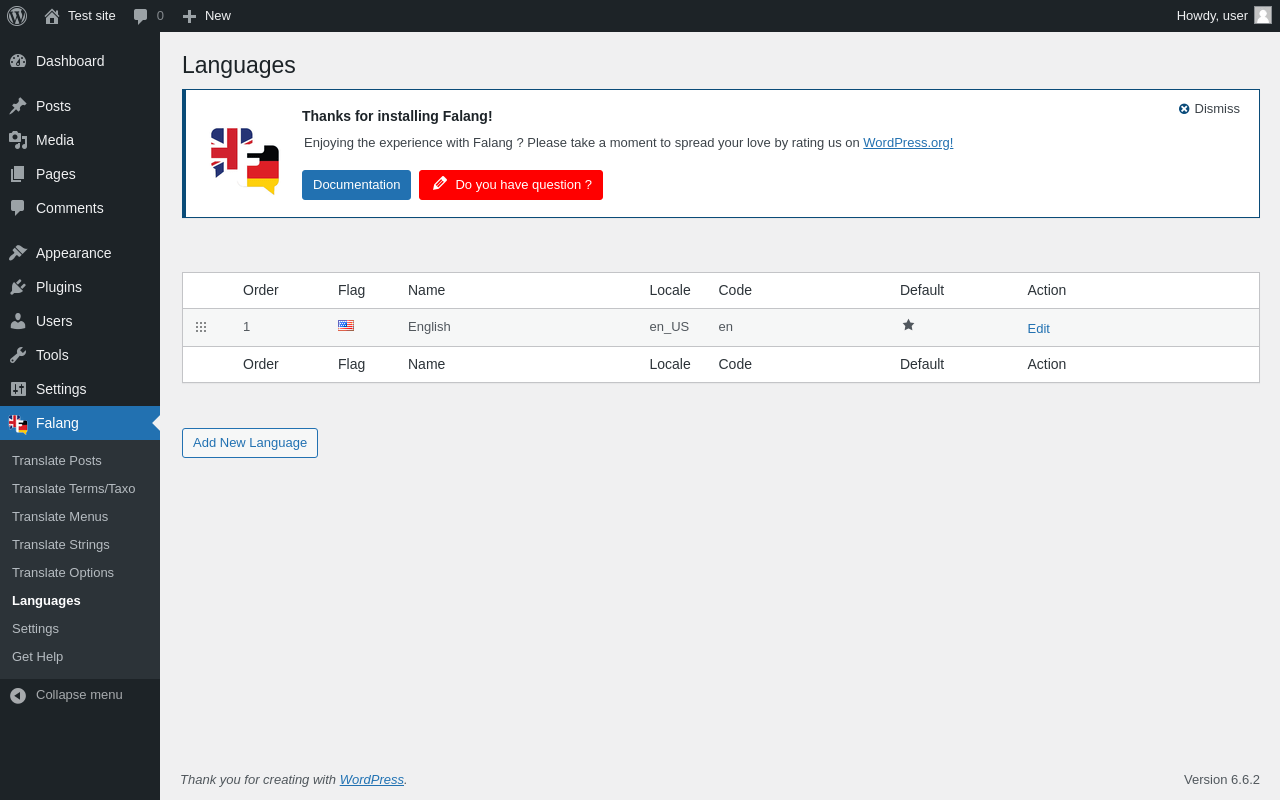Click the default star for English

[908, 325]
